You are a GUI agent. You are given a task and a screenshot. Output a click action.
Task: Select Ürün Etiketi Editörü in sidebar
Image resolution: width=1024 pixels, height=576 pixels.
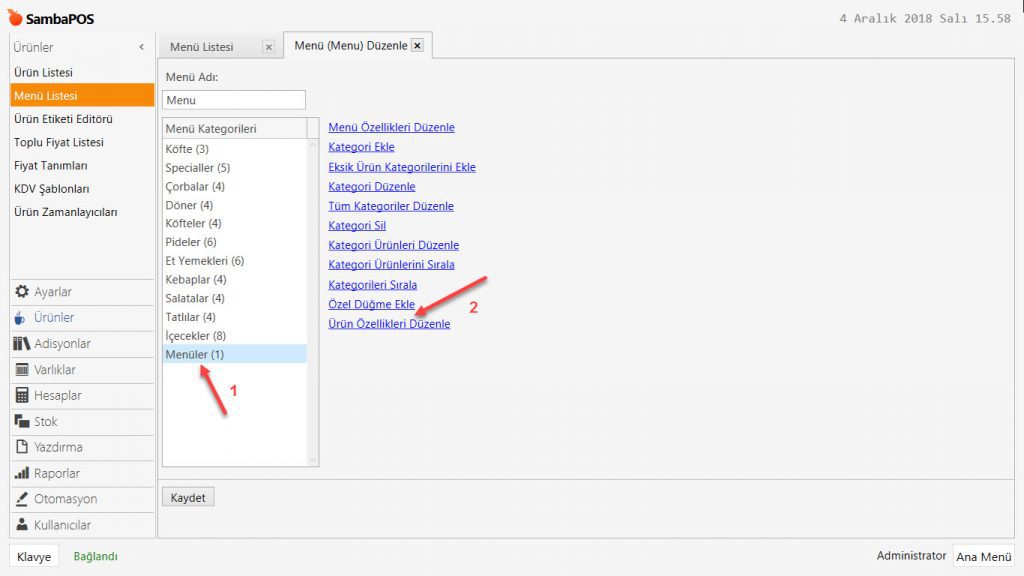(63, 119)
